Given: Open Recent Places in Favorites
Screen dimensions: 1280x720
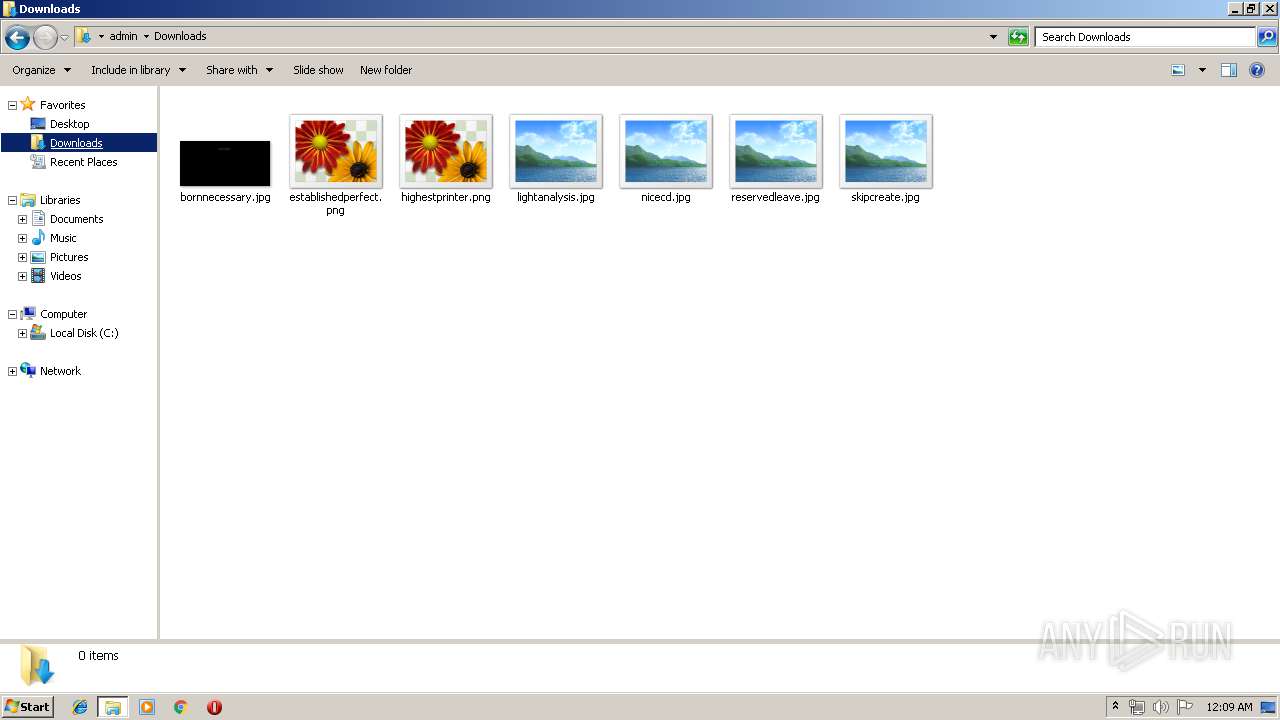Looking at the screenshot, I should point(83,162).
